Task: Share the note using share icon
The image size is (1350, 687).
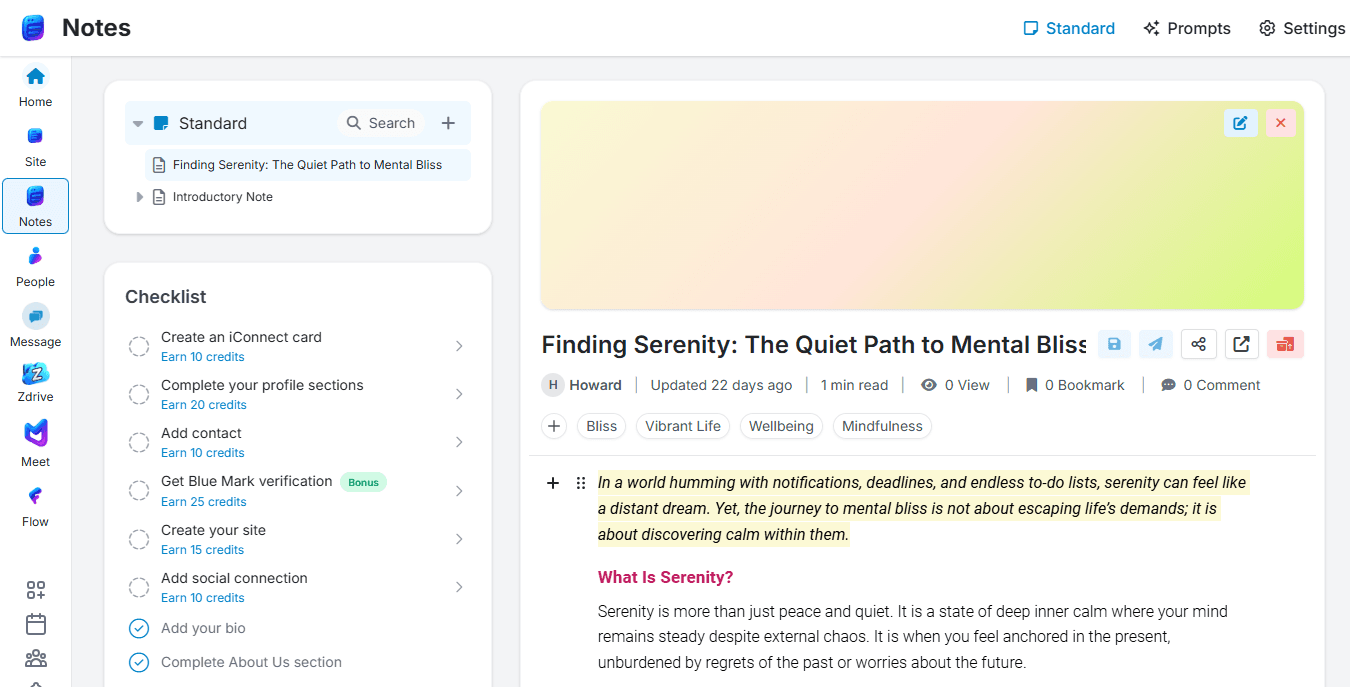Action: click(x=1198, y=344)
